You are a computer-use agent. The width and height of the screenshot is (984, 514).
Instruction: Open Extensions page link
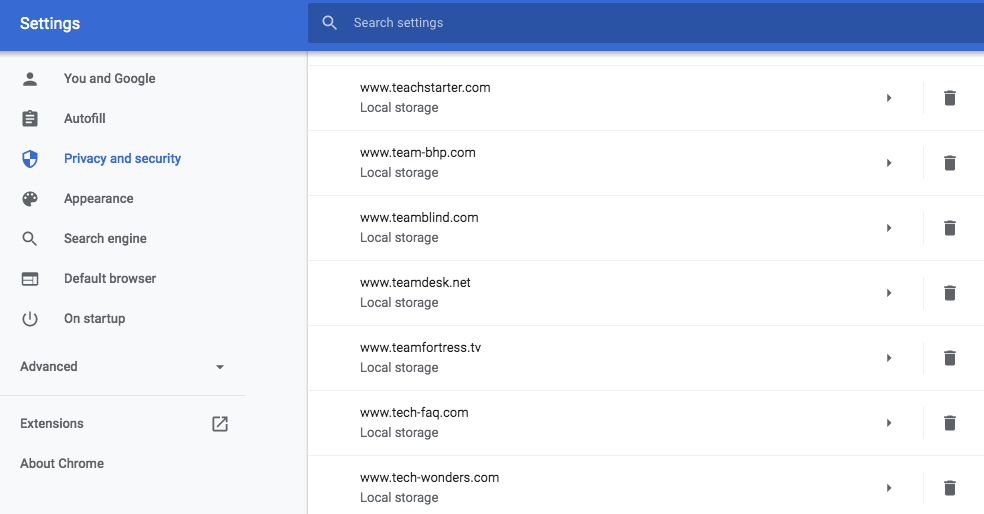coord(52,424)
